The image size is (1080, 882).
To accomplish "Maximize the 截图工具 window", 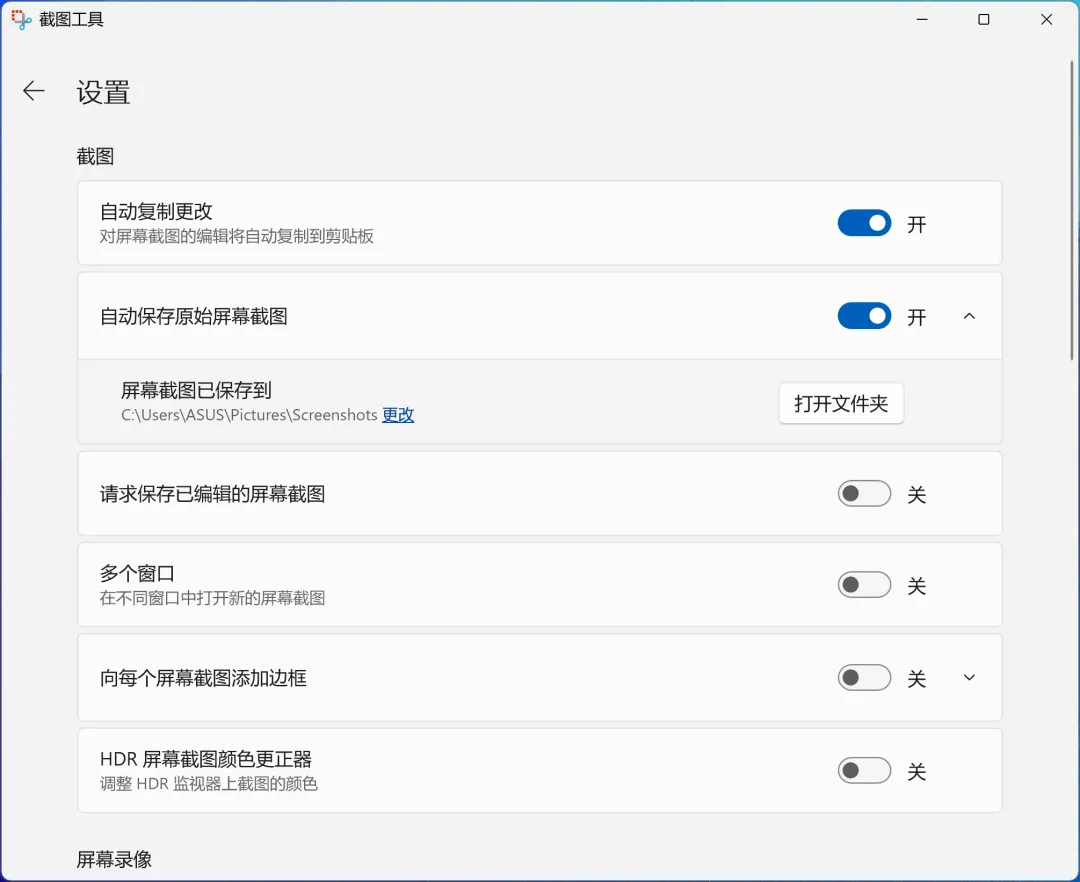I will point(983,19).
